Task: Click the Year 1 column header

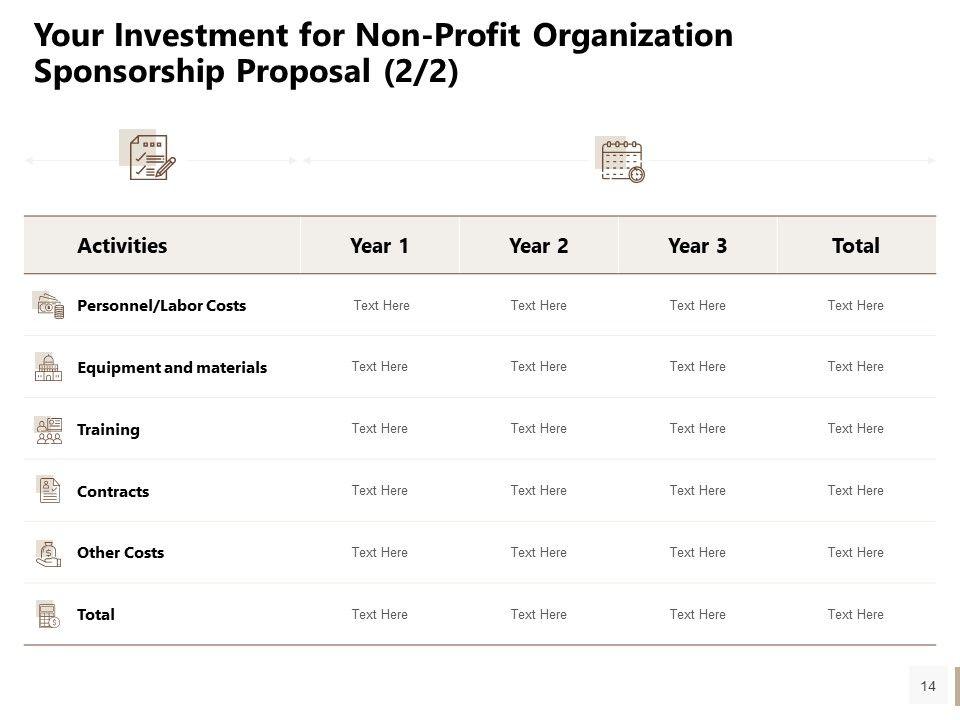Action: click(379, 246)
